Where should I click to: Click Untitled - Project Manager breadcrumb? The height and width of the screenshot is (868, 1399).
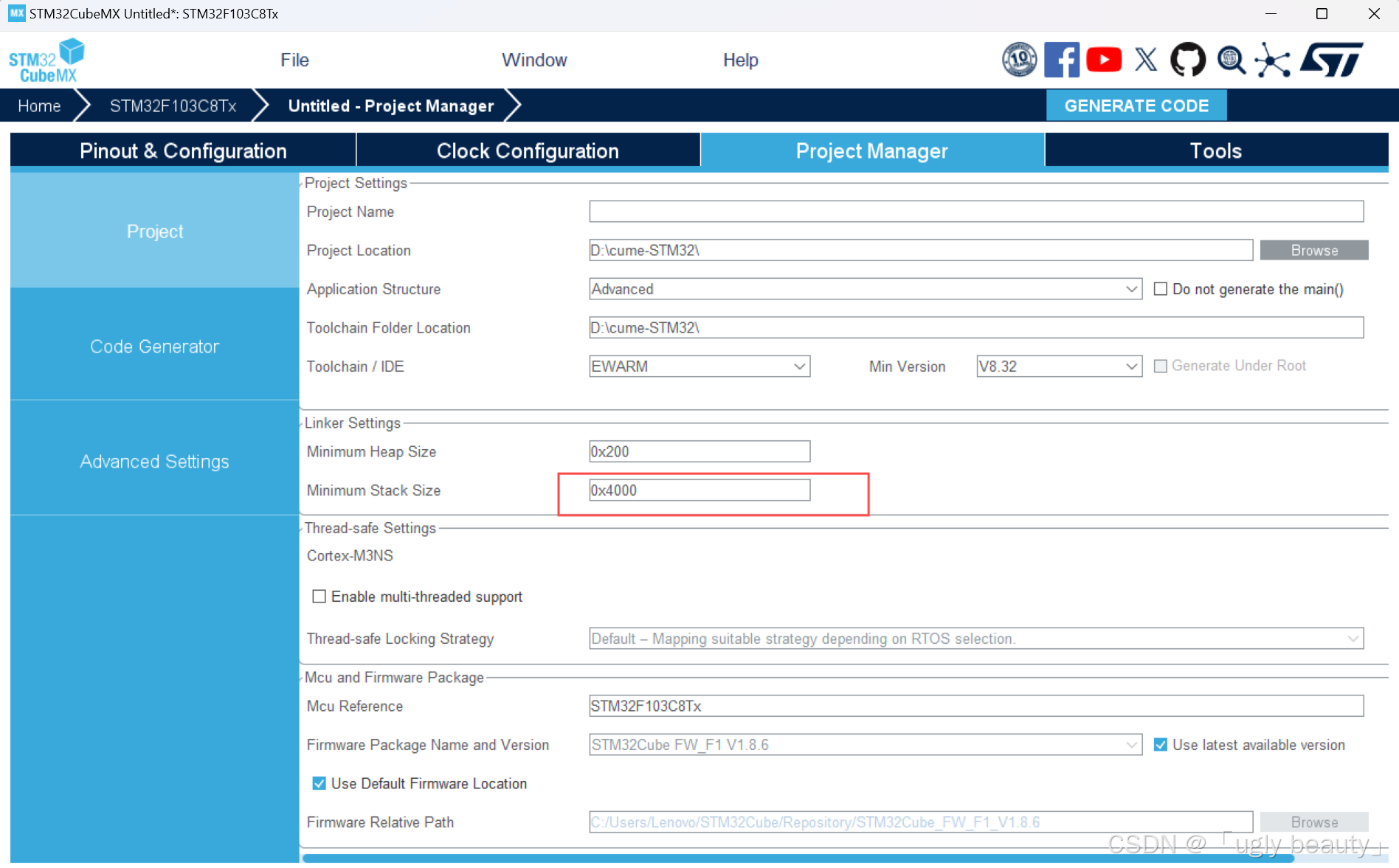pos(391,105)
